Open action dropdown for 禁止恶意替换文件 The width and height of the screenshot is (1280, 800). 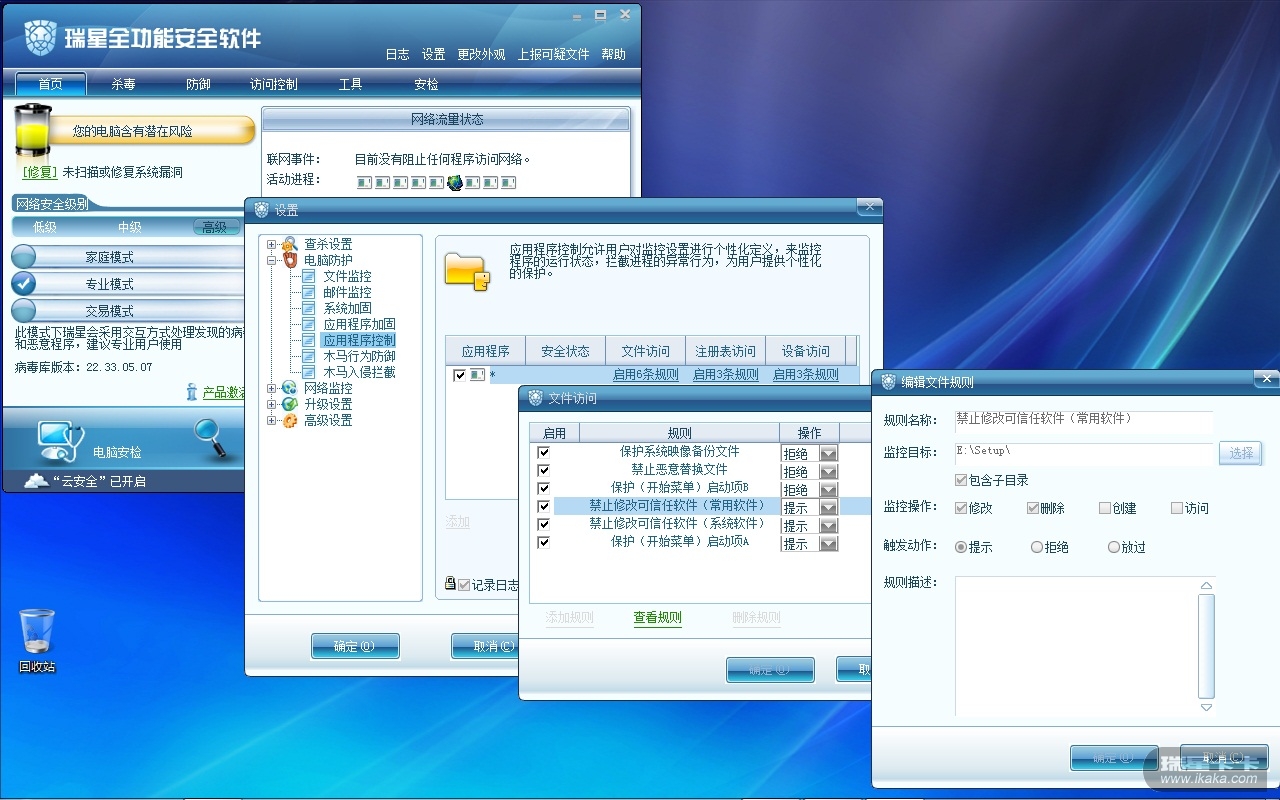828,471
